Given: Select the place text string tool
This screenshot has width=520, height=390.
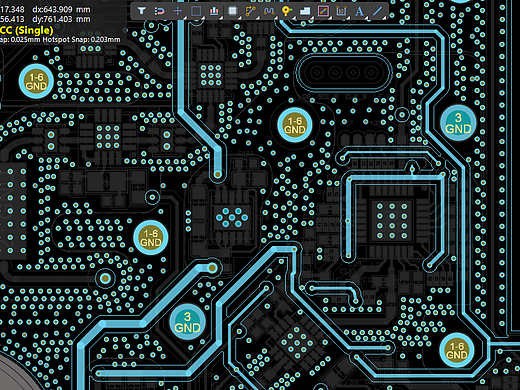Looking at the screenshot, I should 359,11.
